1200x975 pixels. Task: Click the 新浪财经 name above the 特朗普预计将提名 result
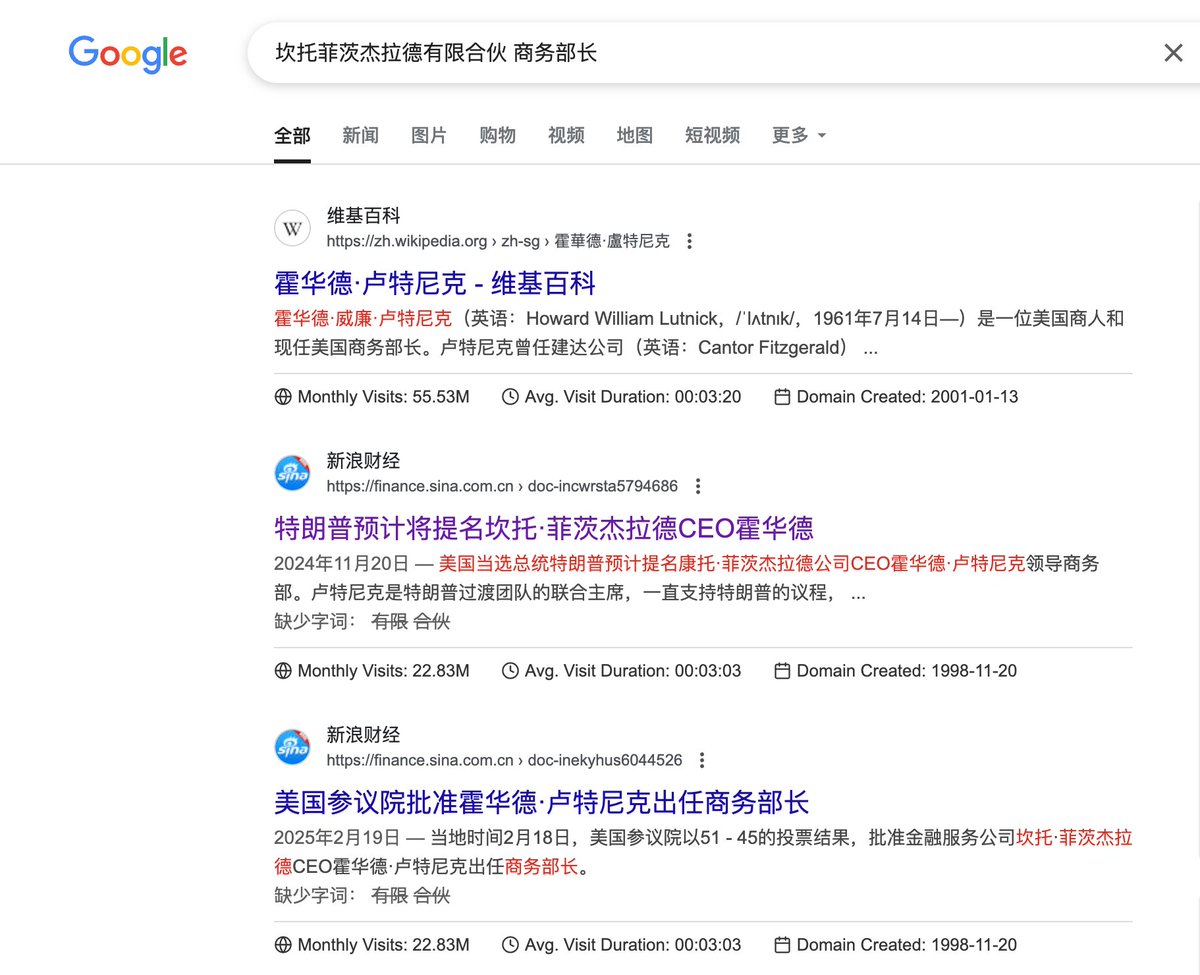click(364, 460)
